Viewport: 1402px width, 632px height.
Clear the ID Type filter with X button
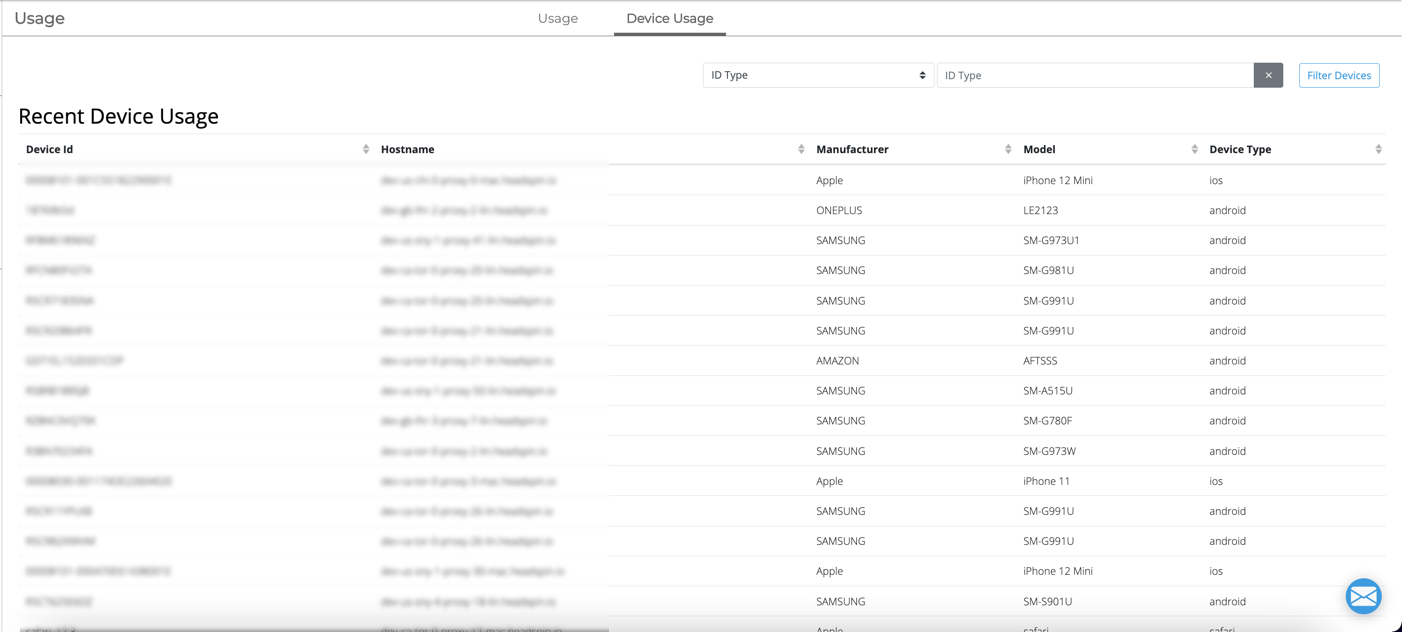(1268, 75)
